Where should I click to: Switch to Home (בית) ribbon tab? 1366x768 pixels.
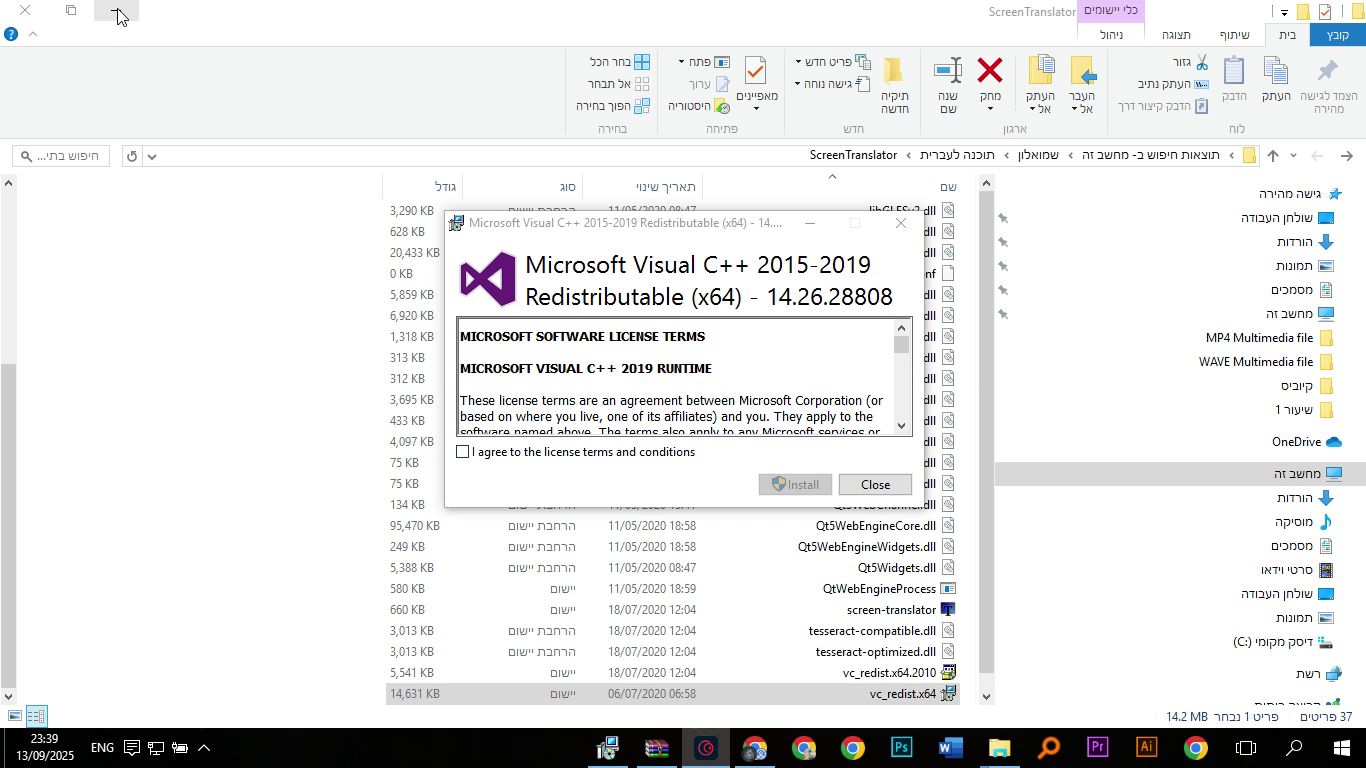tap(1287, 35)
